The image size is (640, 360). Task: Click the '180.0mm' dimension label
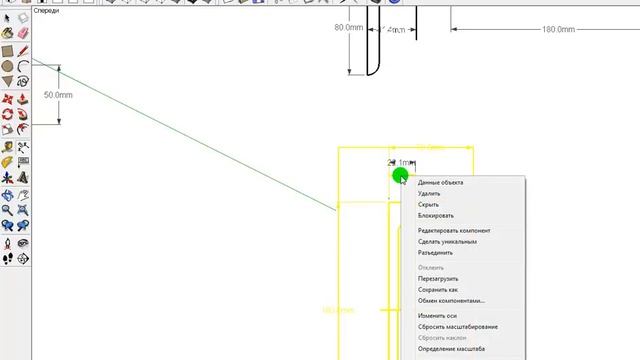click(558, 29)
